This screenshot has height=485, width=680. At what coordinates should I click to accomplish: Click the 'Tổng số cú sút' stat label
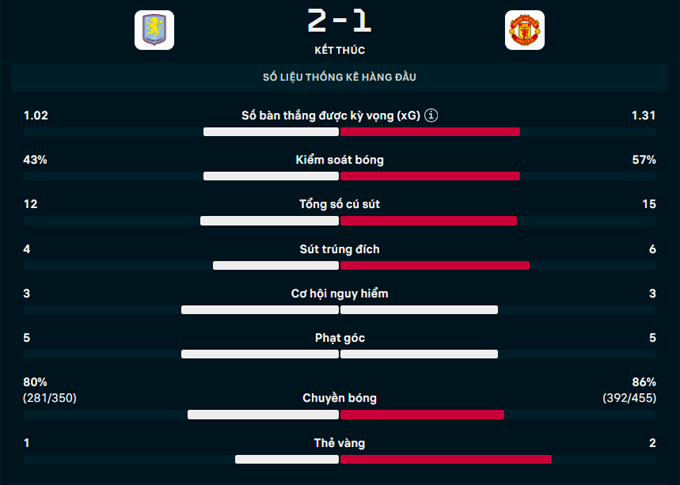(x=339, y=204)
